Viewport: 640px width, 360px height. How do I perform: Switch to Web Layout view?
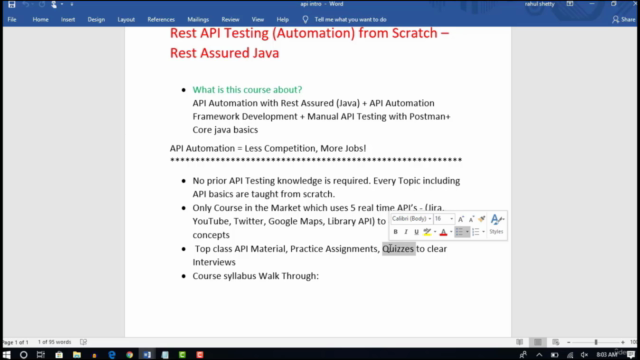click(x=556, y=342)
